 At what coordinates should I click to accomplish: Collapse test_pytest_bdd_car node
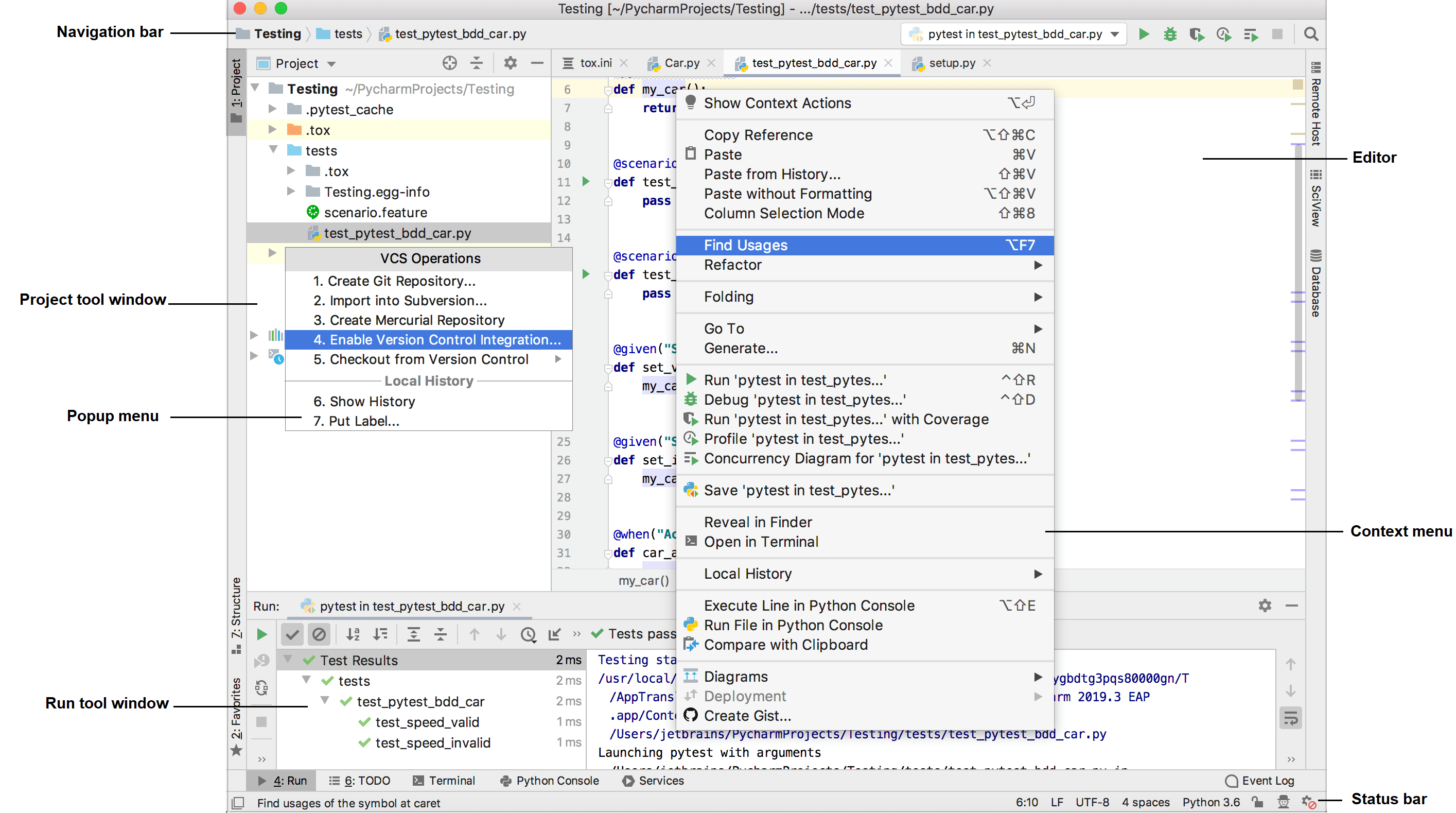pos(325,700)
